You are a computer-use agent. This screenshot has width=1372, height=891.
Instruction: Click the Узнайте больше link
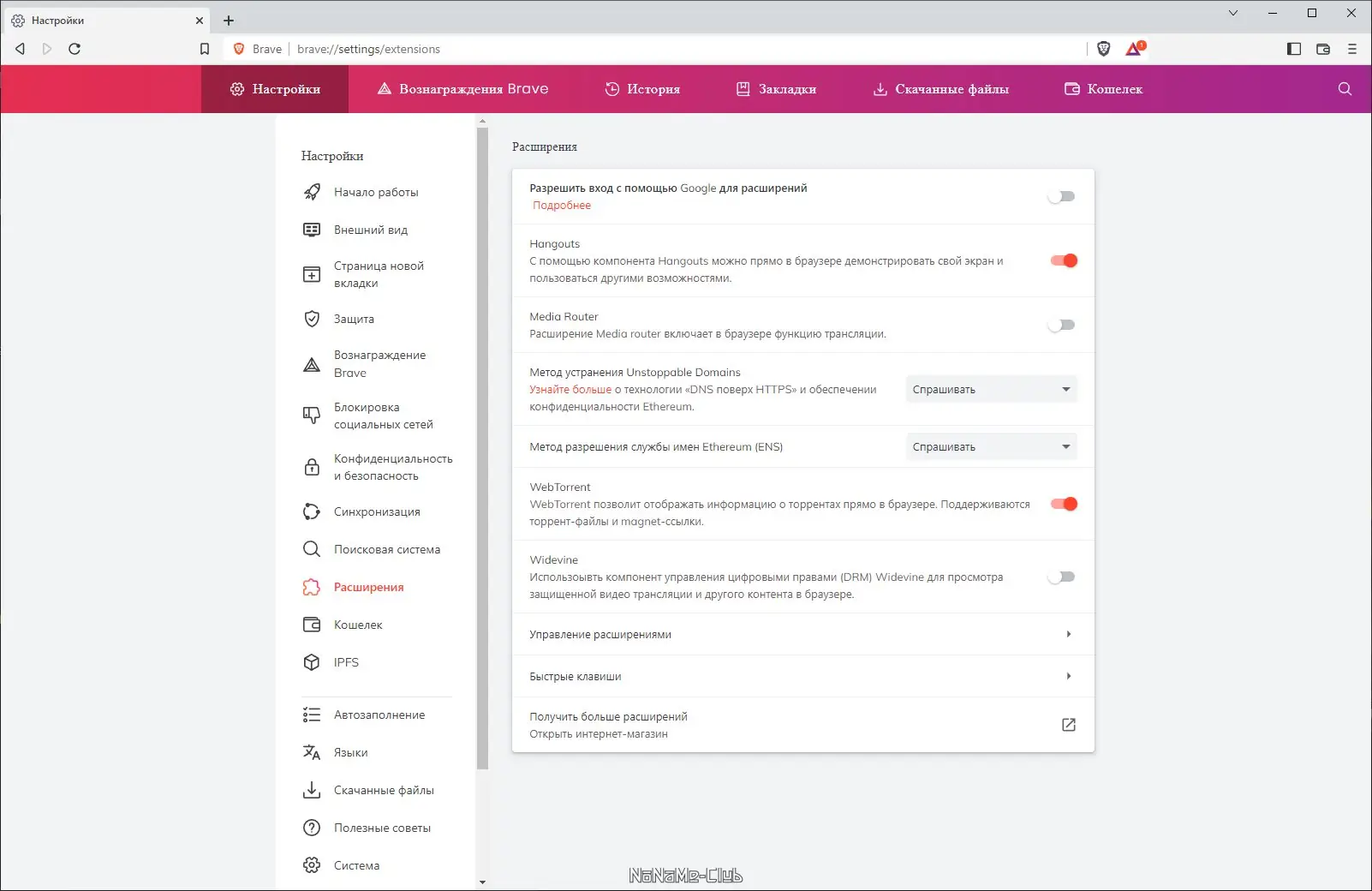[x=569, y=389]
